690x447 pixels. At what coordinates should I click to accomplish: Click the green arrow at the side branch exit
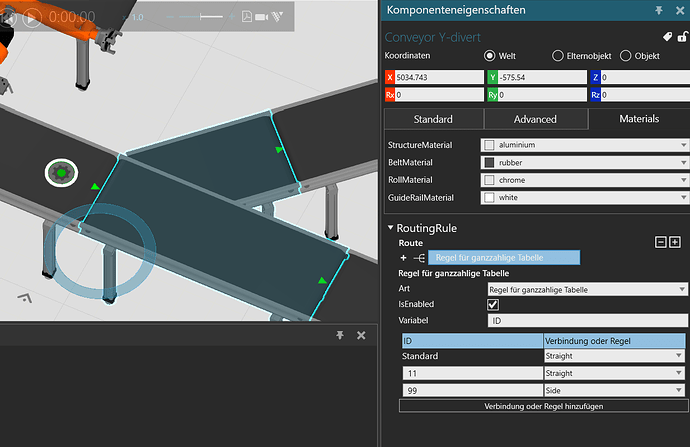click(x=279, y=150)
